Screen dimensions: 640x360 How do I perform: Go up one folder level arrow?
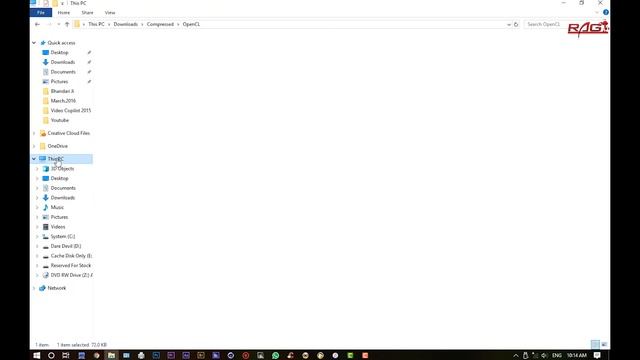(67, 24)
